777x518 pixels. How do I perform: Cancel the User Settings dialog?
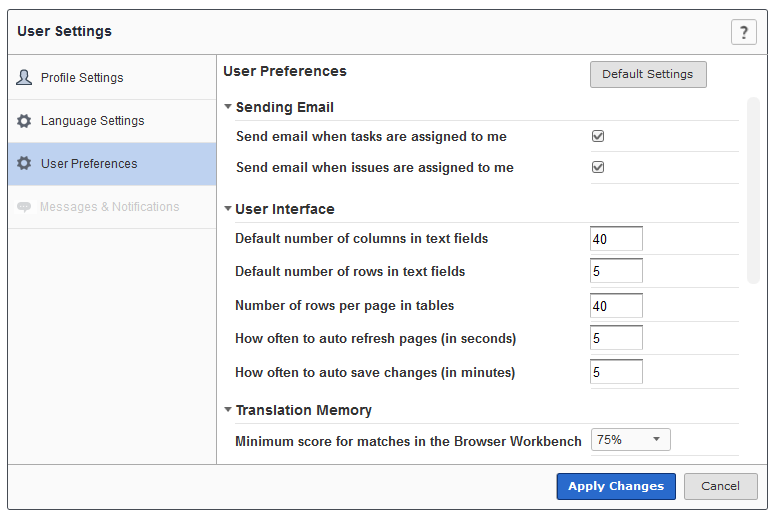tap(720, 486)
